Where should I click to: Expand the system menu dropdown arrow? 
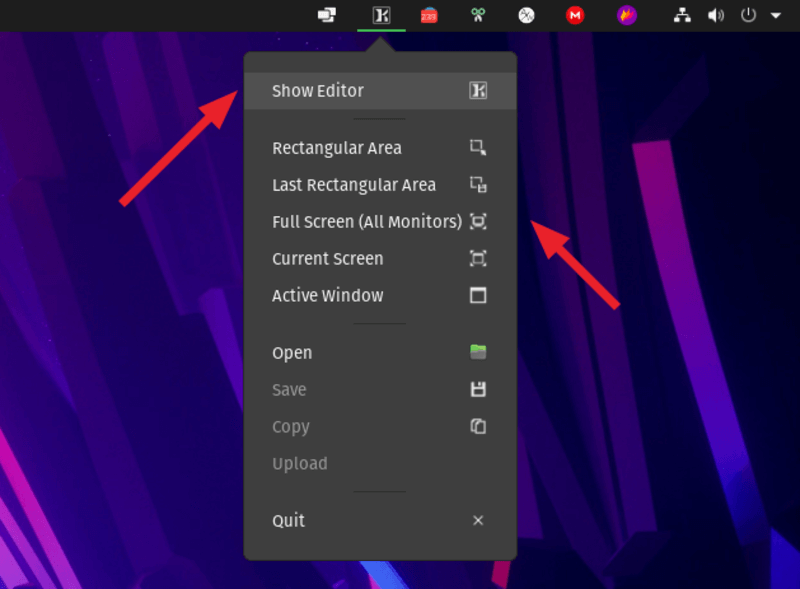[776, 15]
